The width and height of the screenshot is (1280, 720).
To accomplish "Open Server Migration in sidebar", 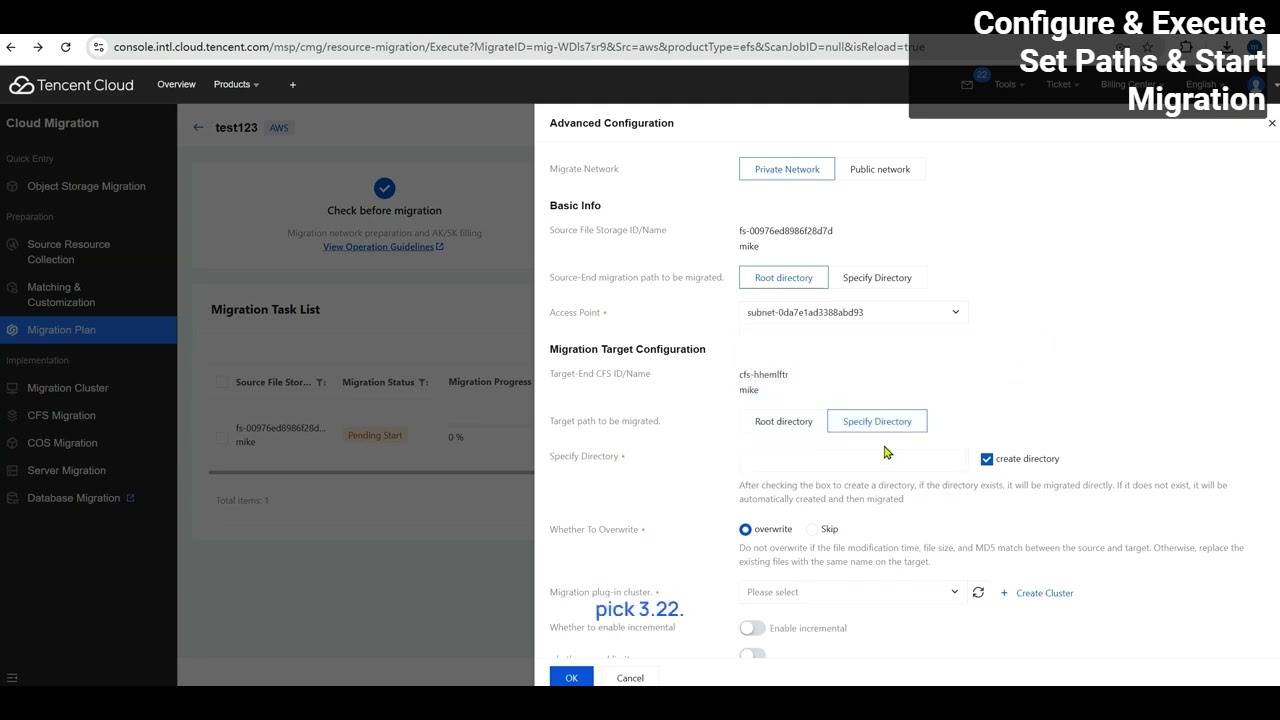I will click(66, 470).
